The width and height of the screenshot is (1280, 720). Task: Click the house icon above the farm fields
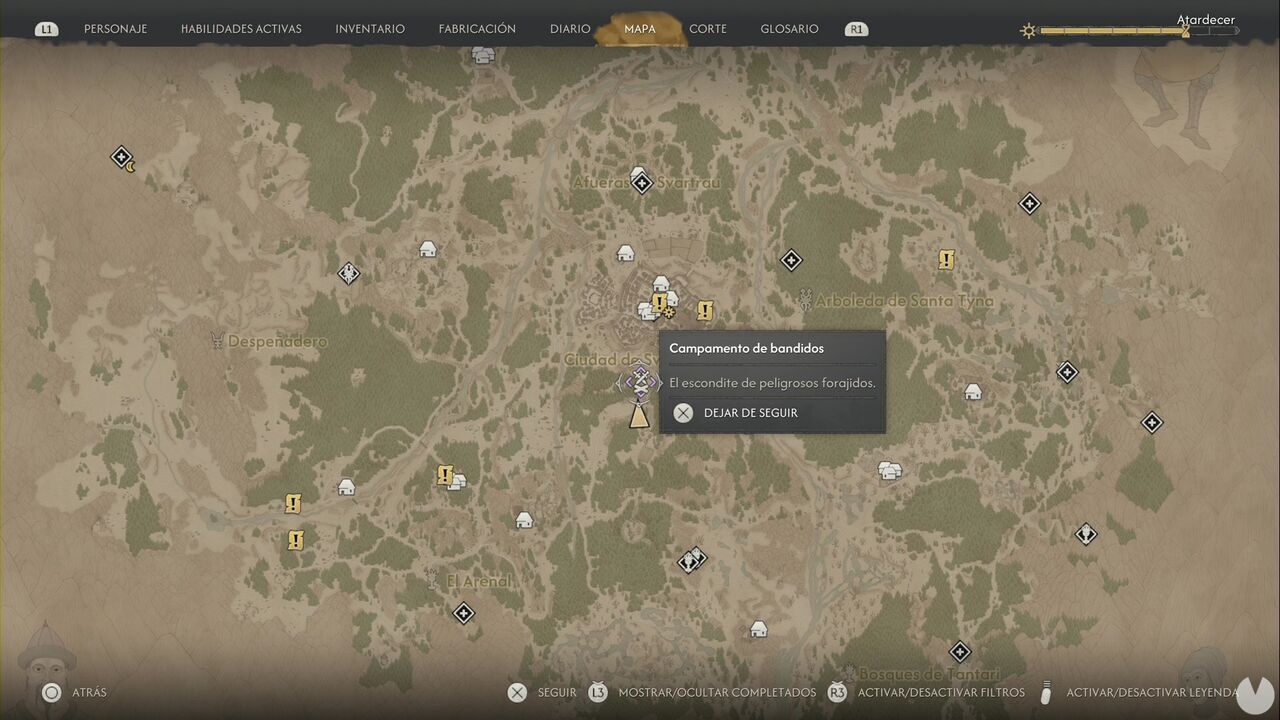pos(626,253)
